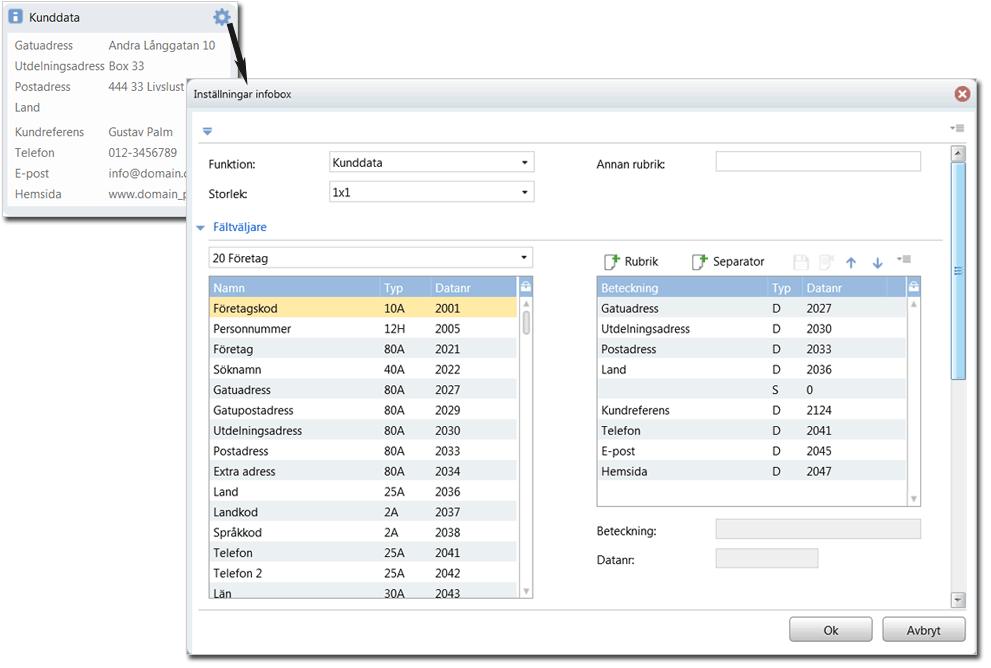The width and height of the screenshot is (991, 668).
Task: Select E-post row in Beteckning list
Action: click(751, 451)
